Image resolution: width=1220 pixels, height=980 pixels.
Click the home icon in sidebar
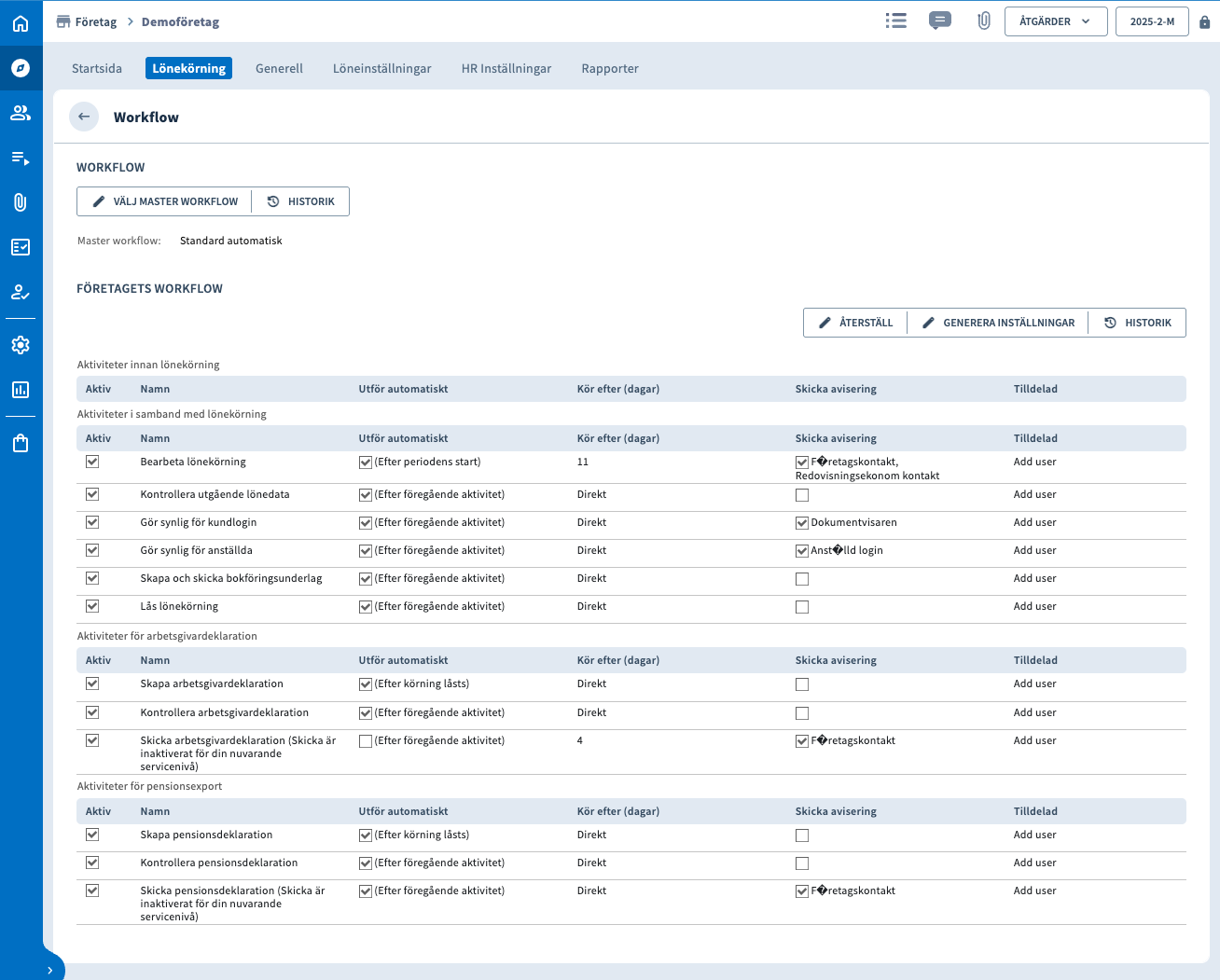[x=21, y=23]
